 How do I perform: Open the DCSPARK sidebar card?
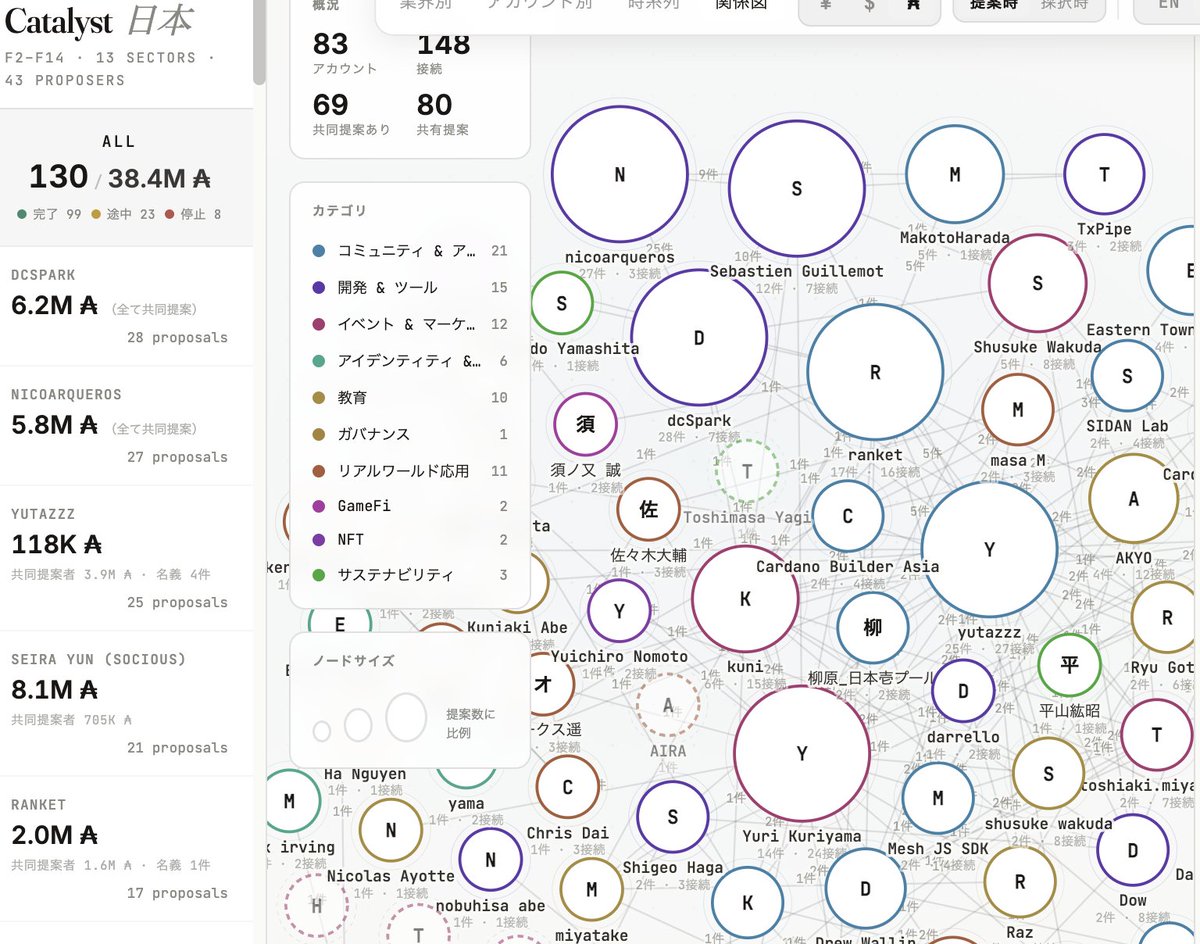(x=126, y=307)
